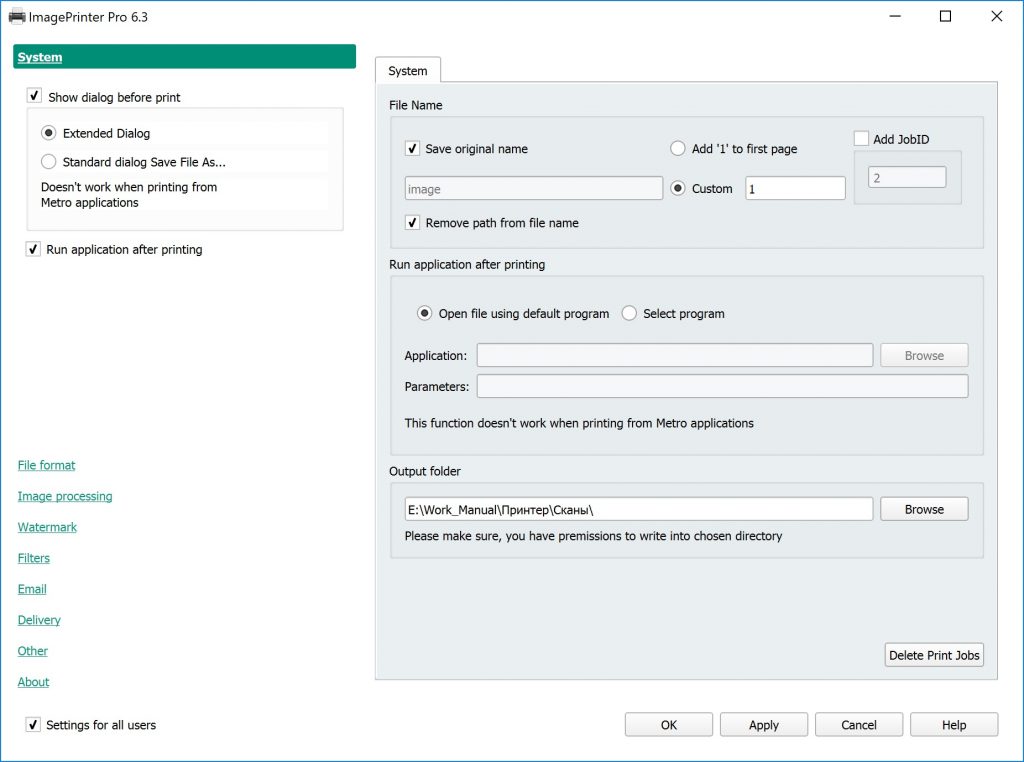The height and width of the screenshot is (762, 1024).
Task: Click the Delete Print Jobs button
Action: 934,655
